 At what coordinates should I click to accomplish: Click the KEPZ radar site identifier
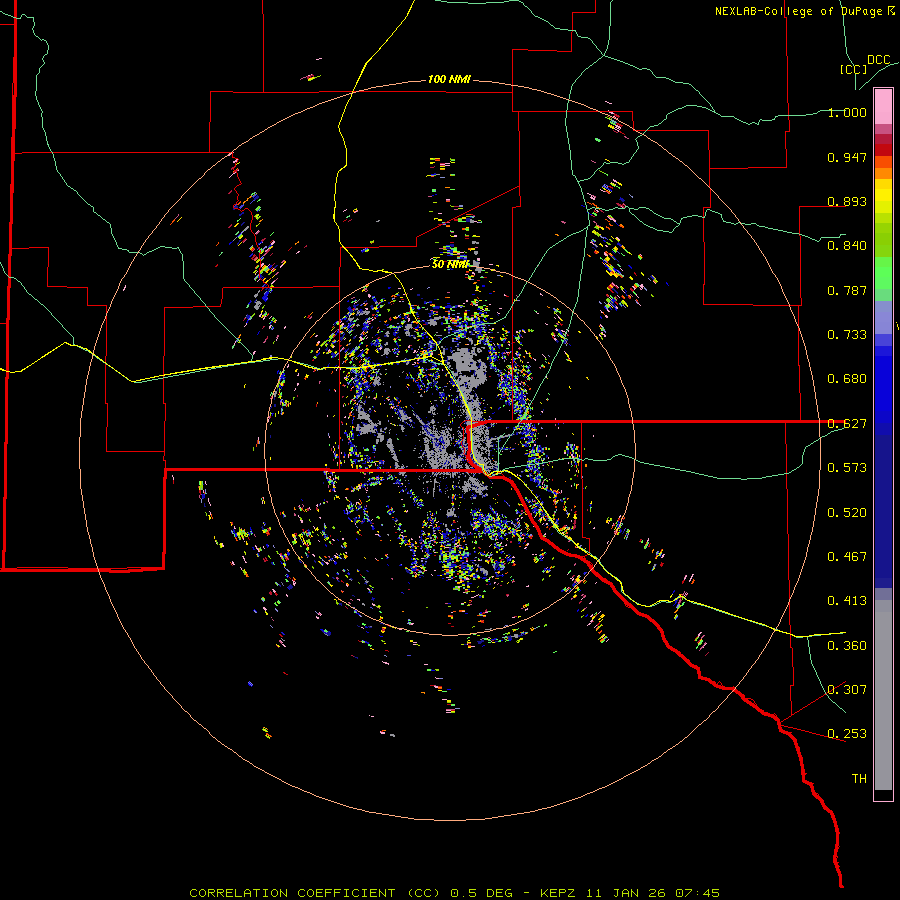click(559, 893)
